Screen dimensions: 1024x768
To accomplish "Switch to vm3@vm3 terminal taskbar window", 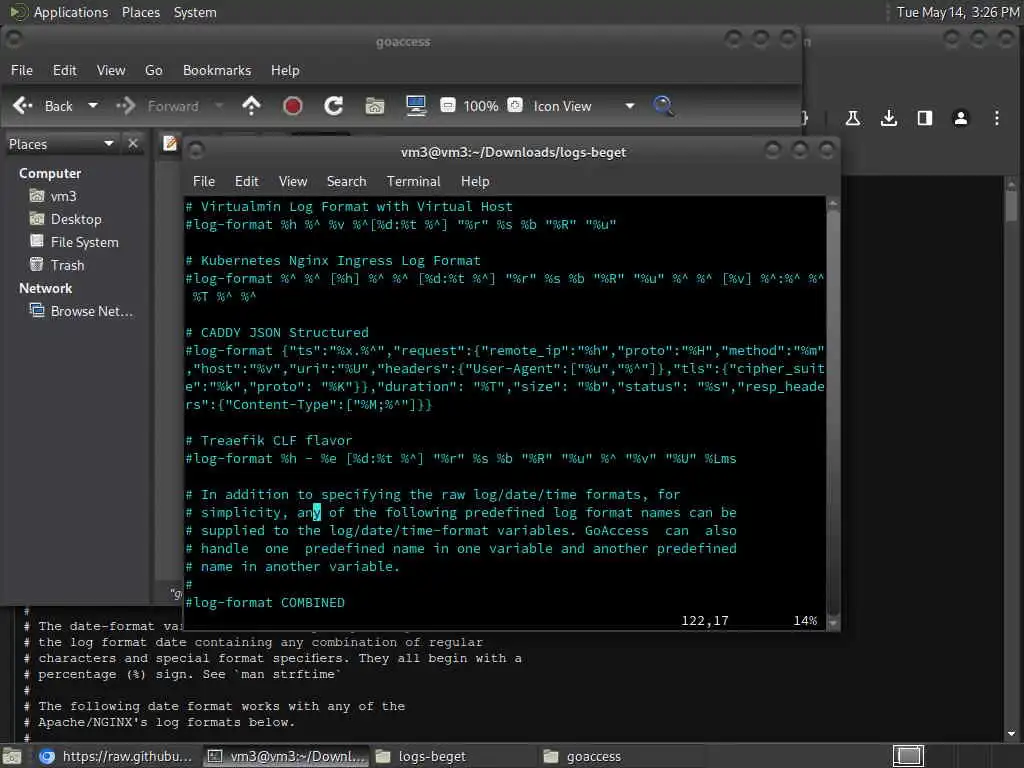I will pyautogui.click(x=286, y=757).
